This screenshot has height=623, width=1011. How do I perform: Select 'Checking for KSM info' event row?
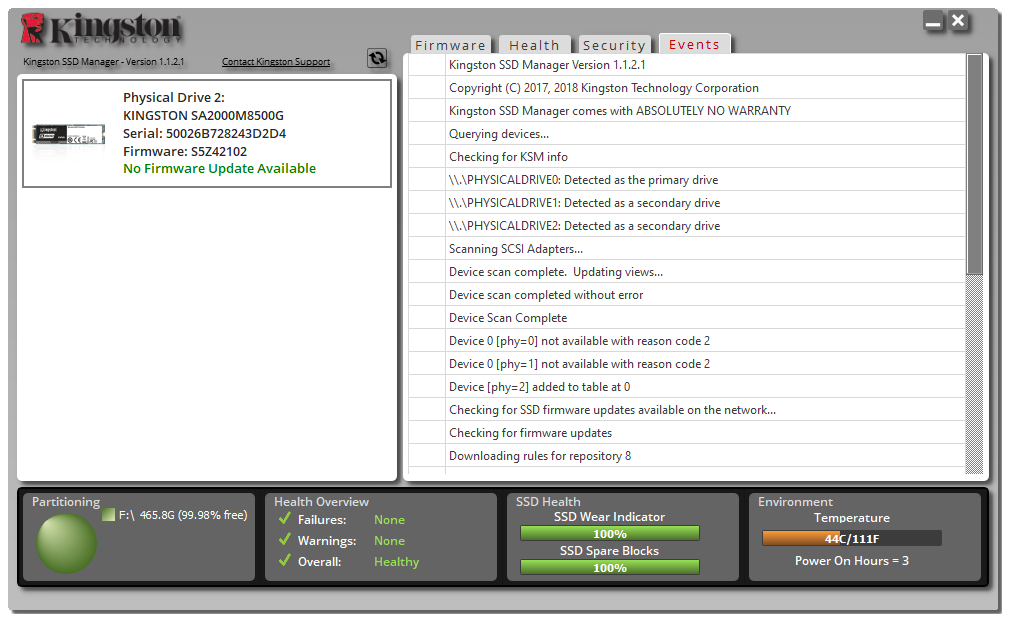[x=687, y=157]
